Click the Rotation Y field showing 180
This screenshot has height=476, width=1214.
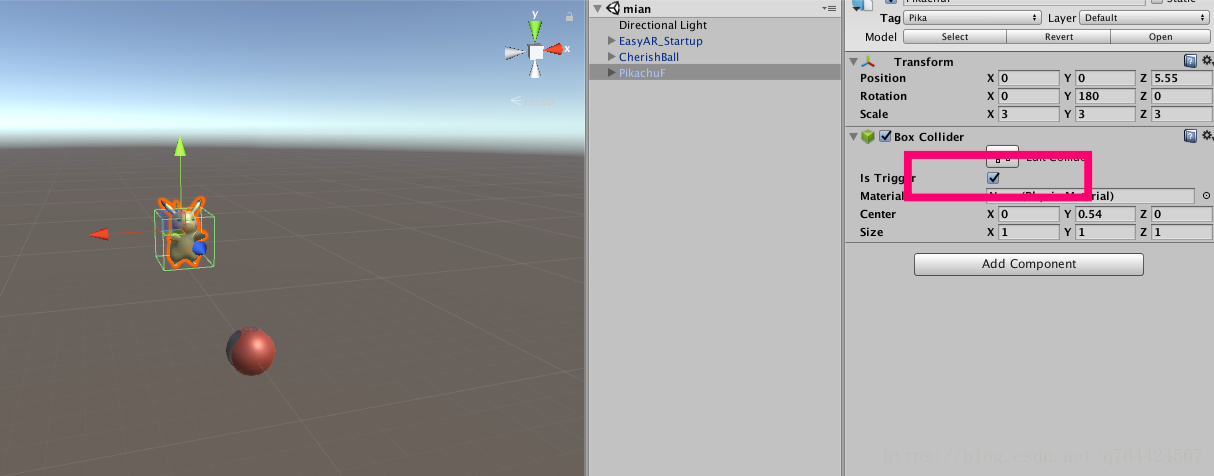tap(1105, 96)
